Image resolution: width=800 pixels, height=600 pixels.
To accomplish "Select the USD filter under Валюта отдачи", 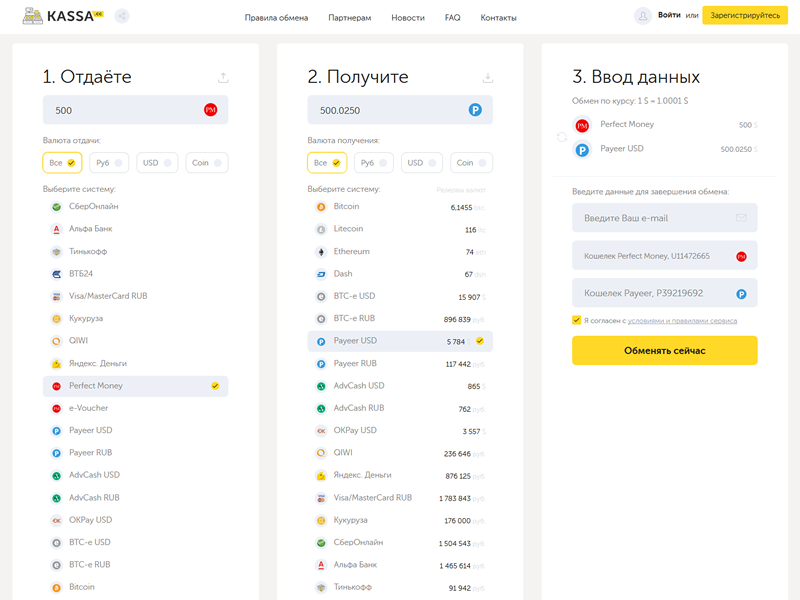I will (157, 163).
